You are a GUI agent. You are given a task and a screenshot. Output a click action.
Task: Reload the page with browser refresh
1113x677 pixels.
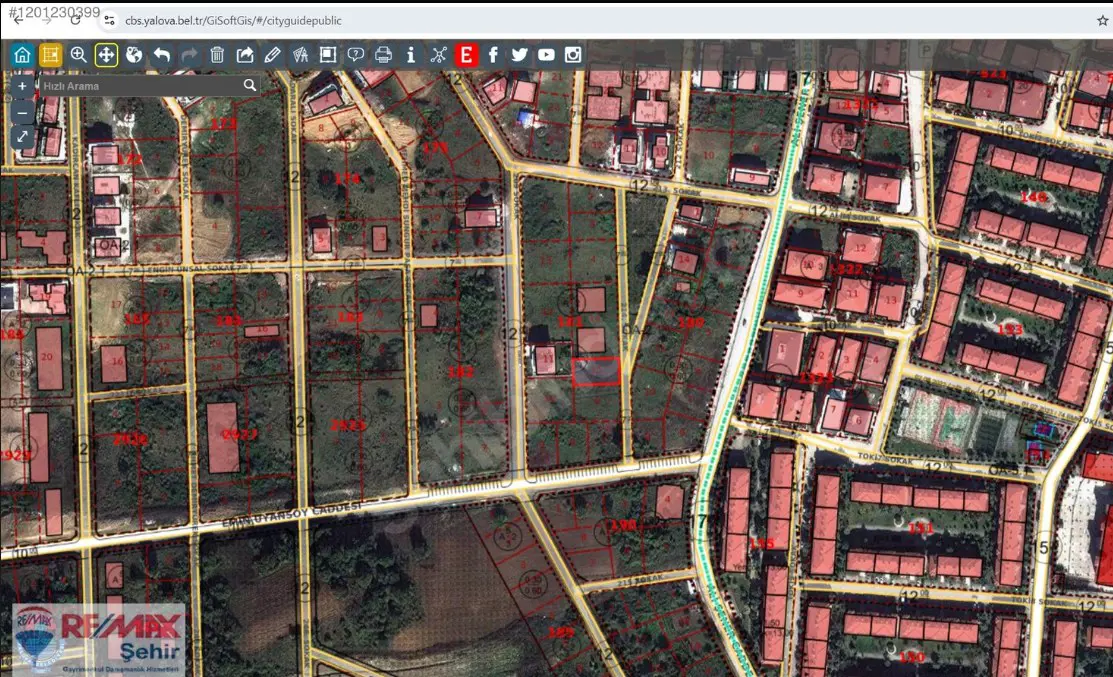[76, 21]
